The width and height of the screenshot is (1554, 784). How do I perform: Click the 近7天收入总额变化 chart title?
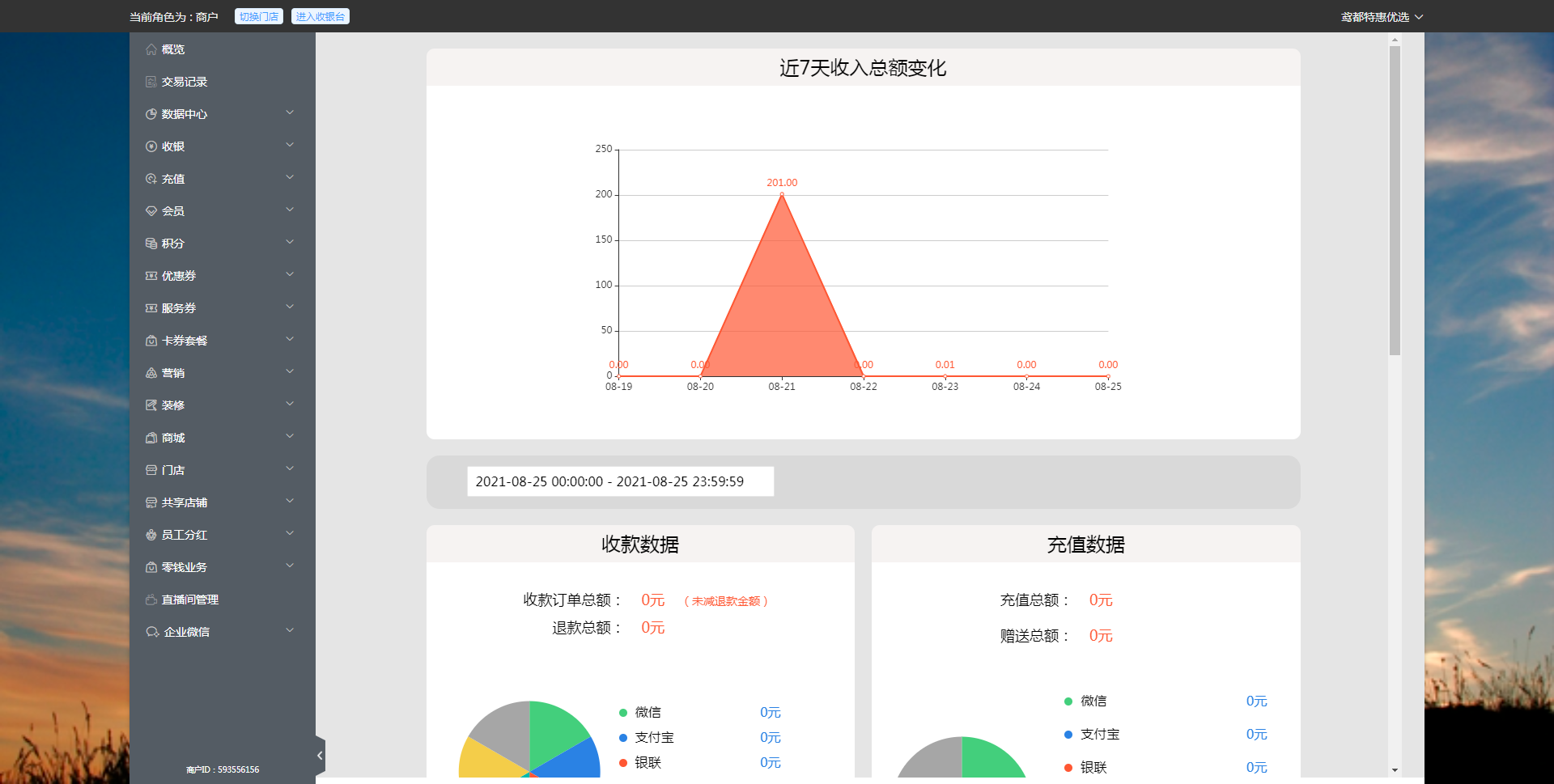coord(863,68)
